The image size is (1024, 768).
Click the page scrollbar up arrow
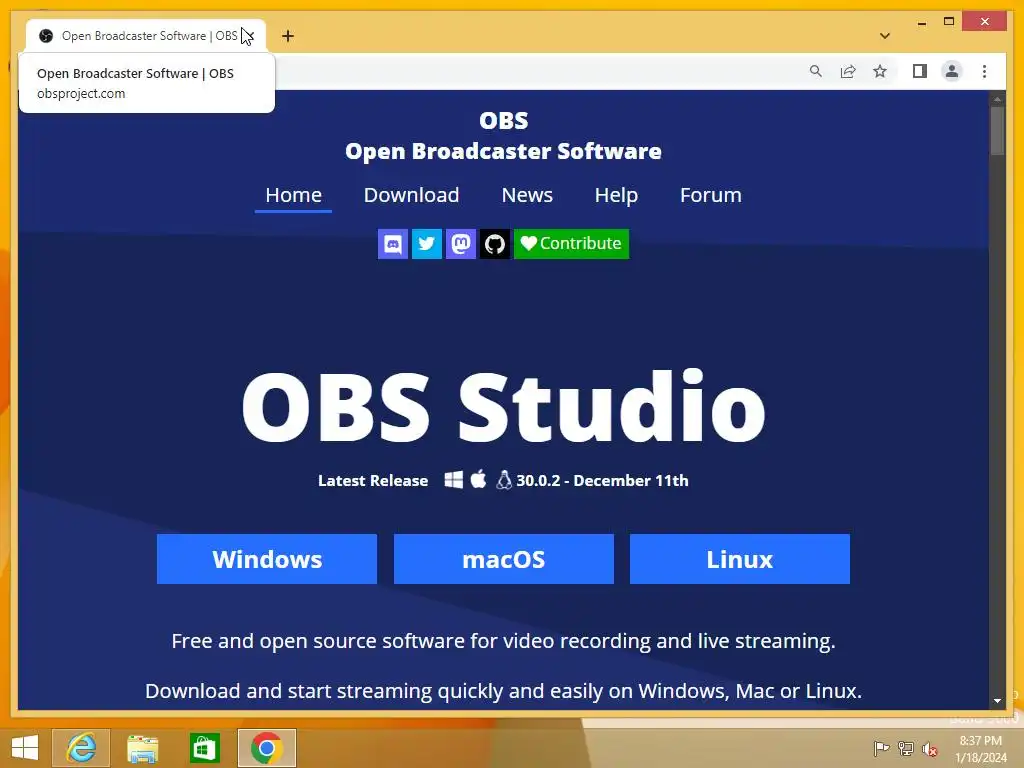click(x=997, y=99)
